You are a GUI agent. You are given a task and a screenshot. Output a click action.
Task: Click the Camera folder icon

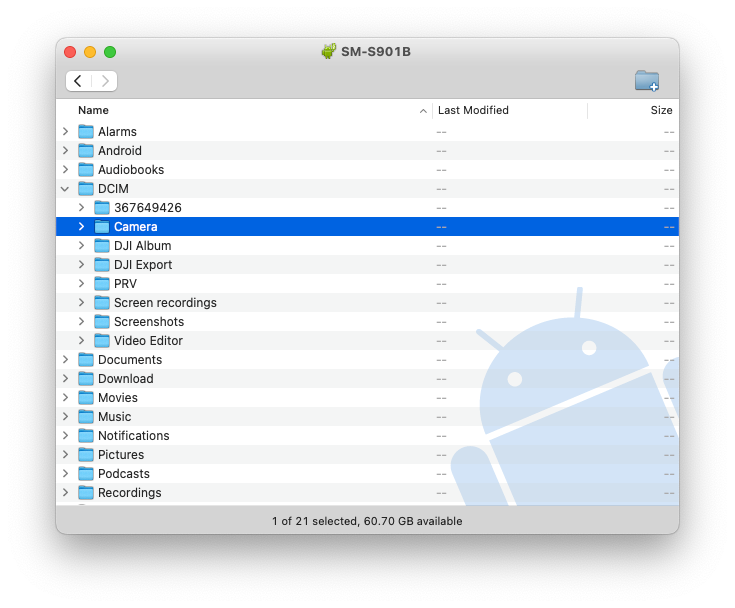102,226
